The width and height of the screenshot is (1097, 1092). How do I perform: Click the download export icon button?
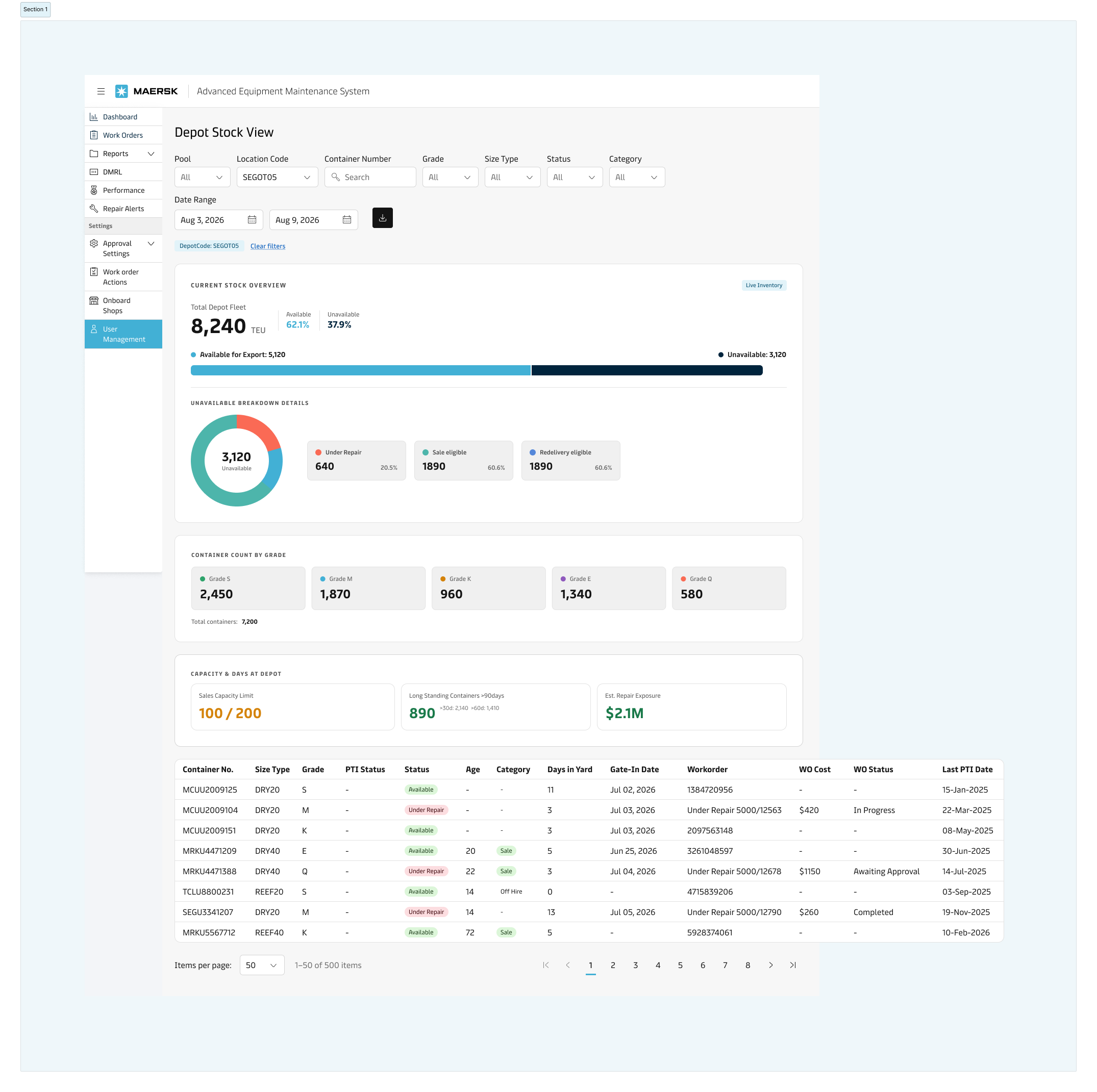(x=383, y=218)
